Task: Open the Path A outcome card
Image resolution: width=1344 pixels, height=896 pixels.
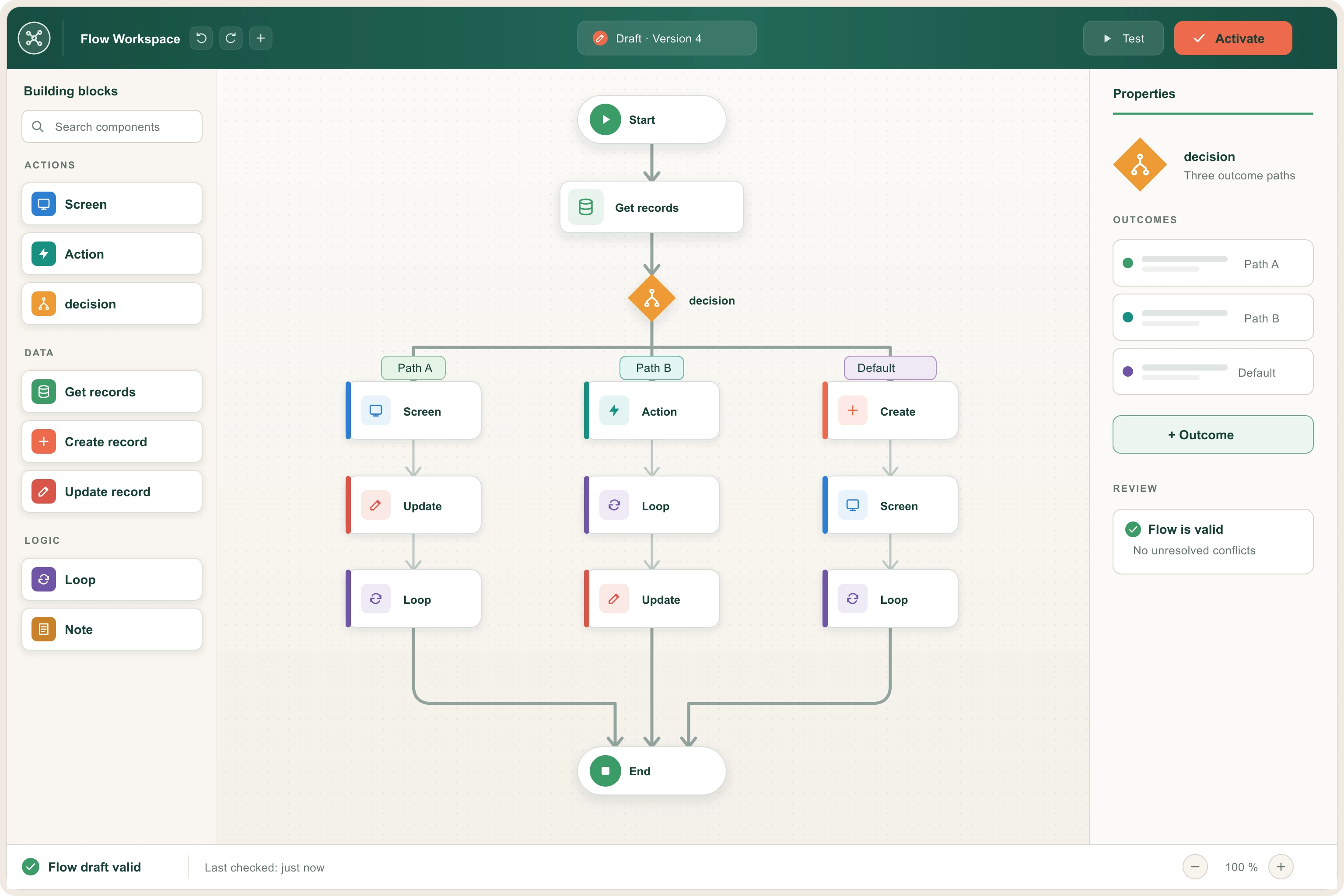Action: 1213,263
